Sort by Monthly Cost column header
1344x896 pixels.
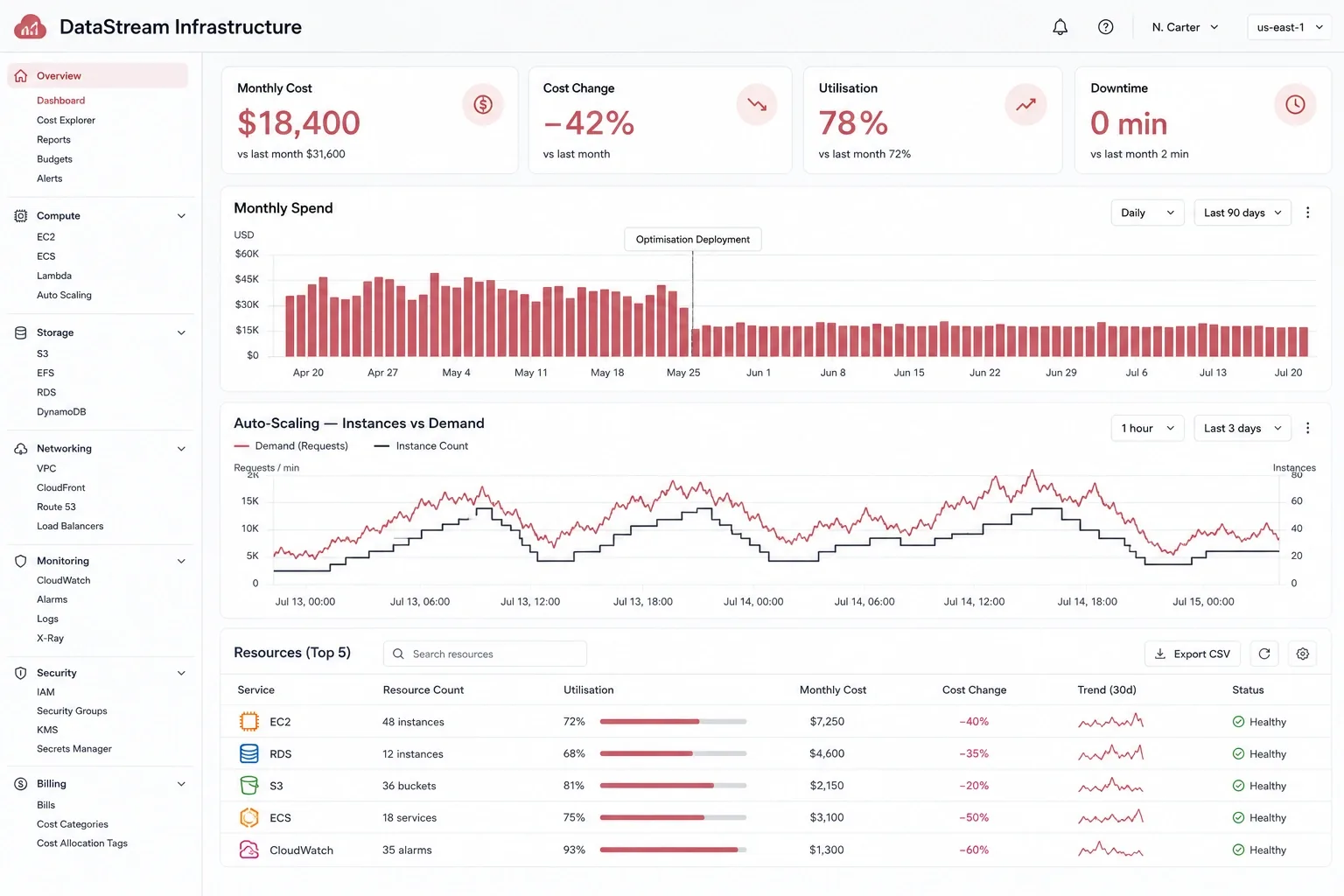click(x=833, y=689)
